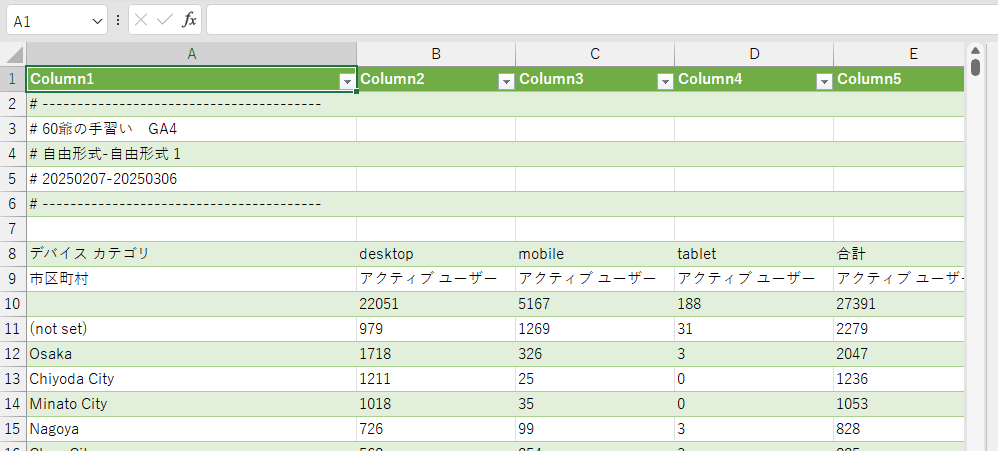Open the Name Box dropdown arrow
998x451 pixels.
pos(97,20)
